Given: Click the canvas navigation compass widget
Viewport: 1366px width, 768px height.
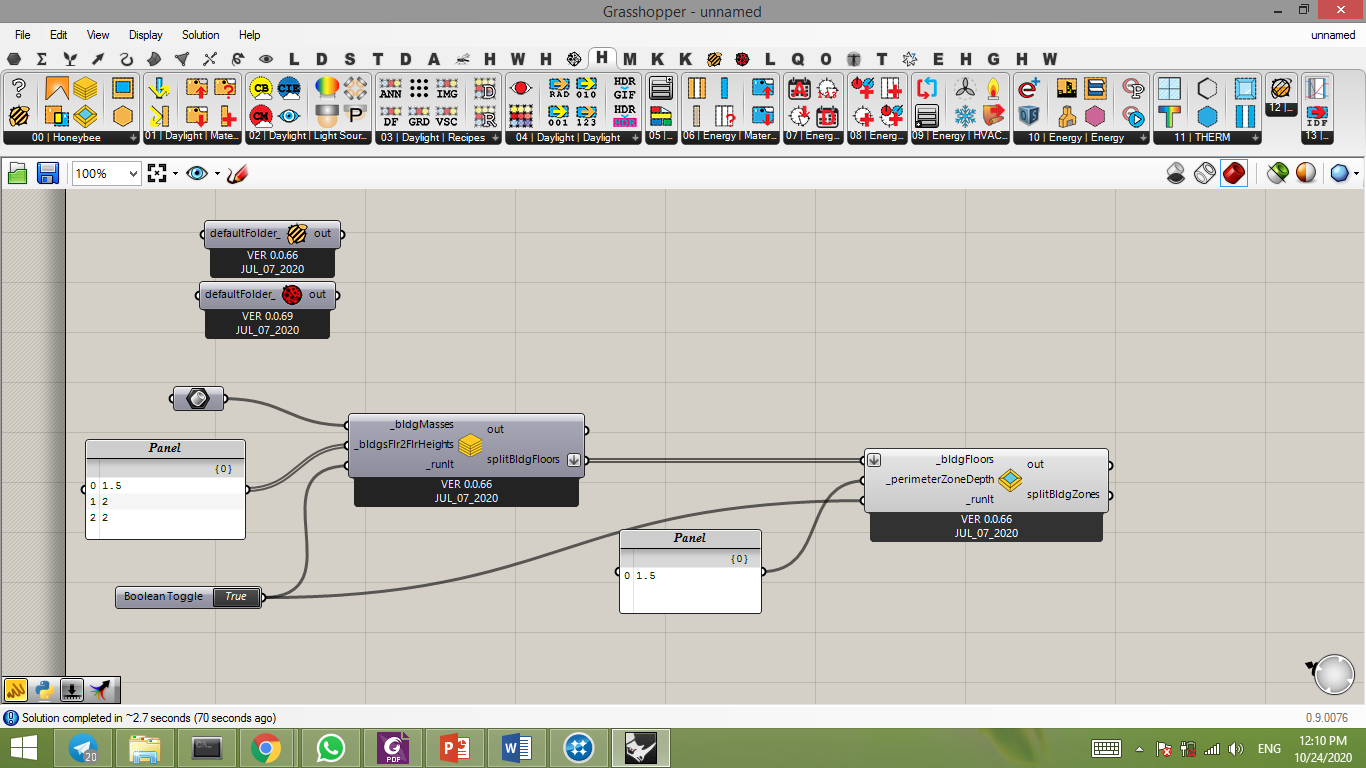Looking at the screenshot, I should (x=1333, y=674).
